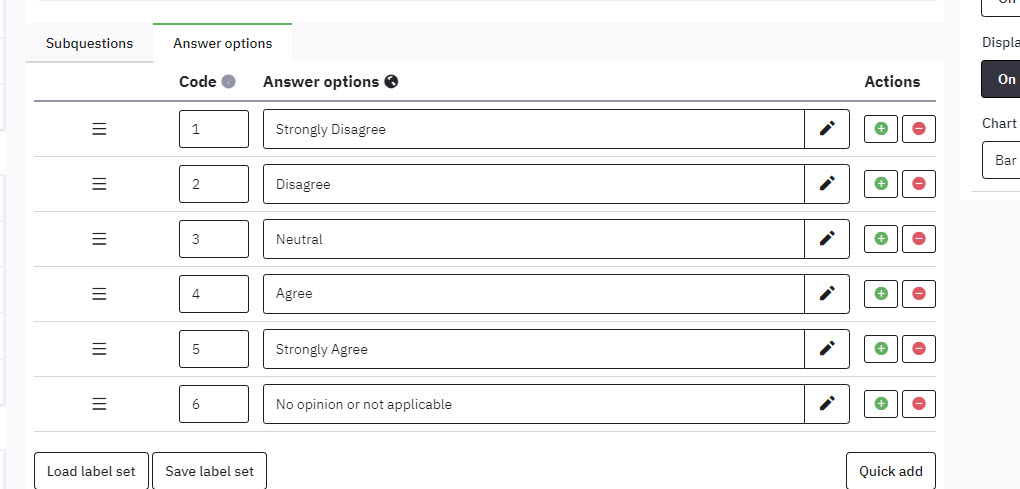1020x489 pixels.
Task: Click the pencil edit icon for Strongly Disagree
Action: click(x=827, y=129)
